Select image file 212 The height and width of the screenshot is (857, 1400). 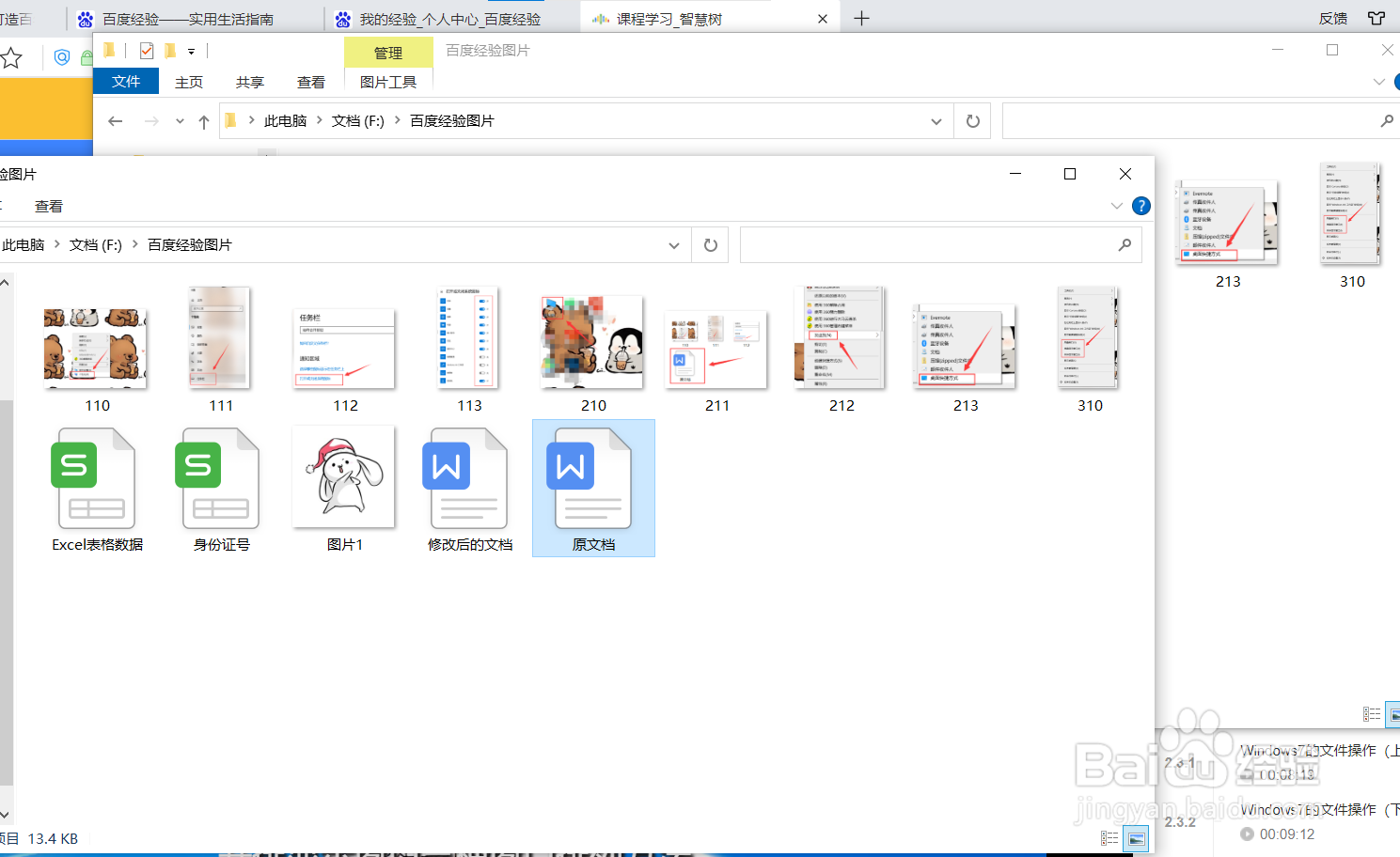[841, 338]
